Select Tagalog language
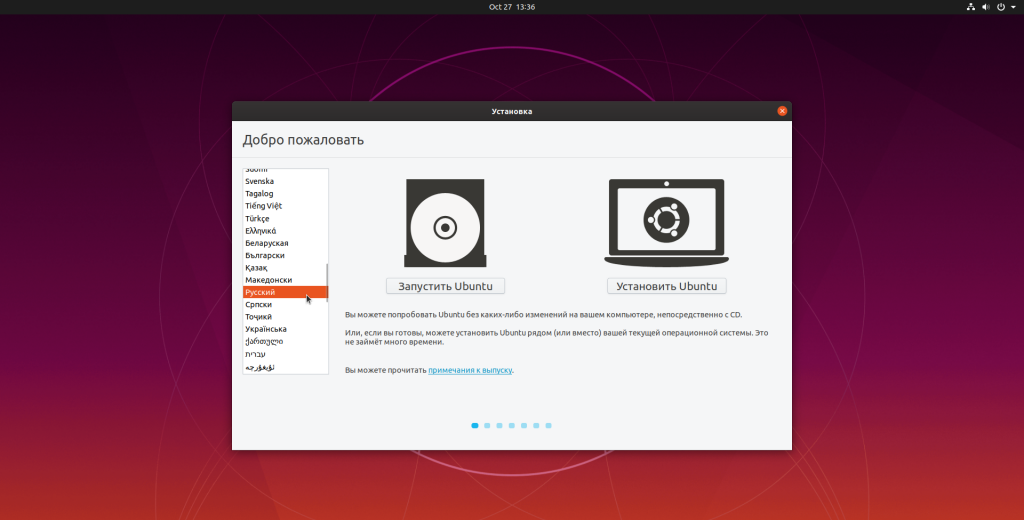Image resolution: width=1024 pixels, height=520 pixels. click(x=285, y=193)
